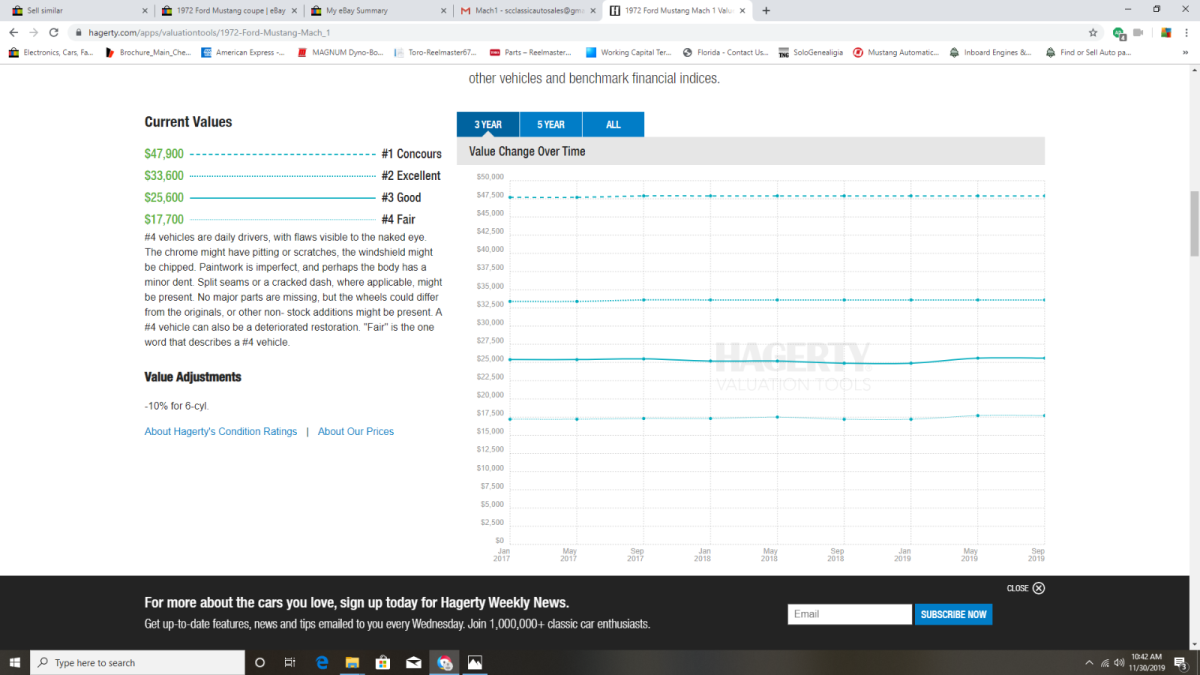Show hidden system tray icons
Screen dimensions: 1200x675
point(1089,662)
